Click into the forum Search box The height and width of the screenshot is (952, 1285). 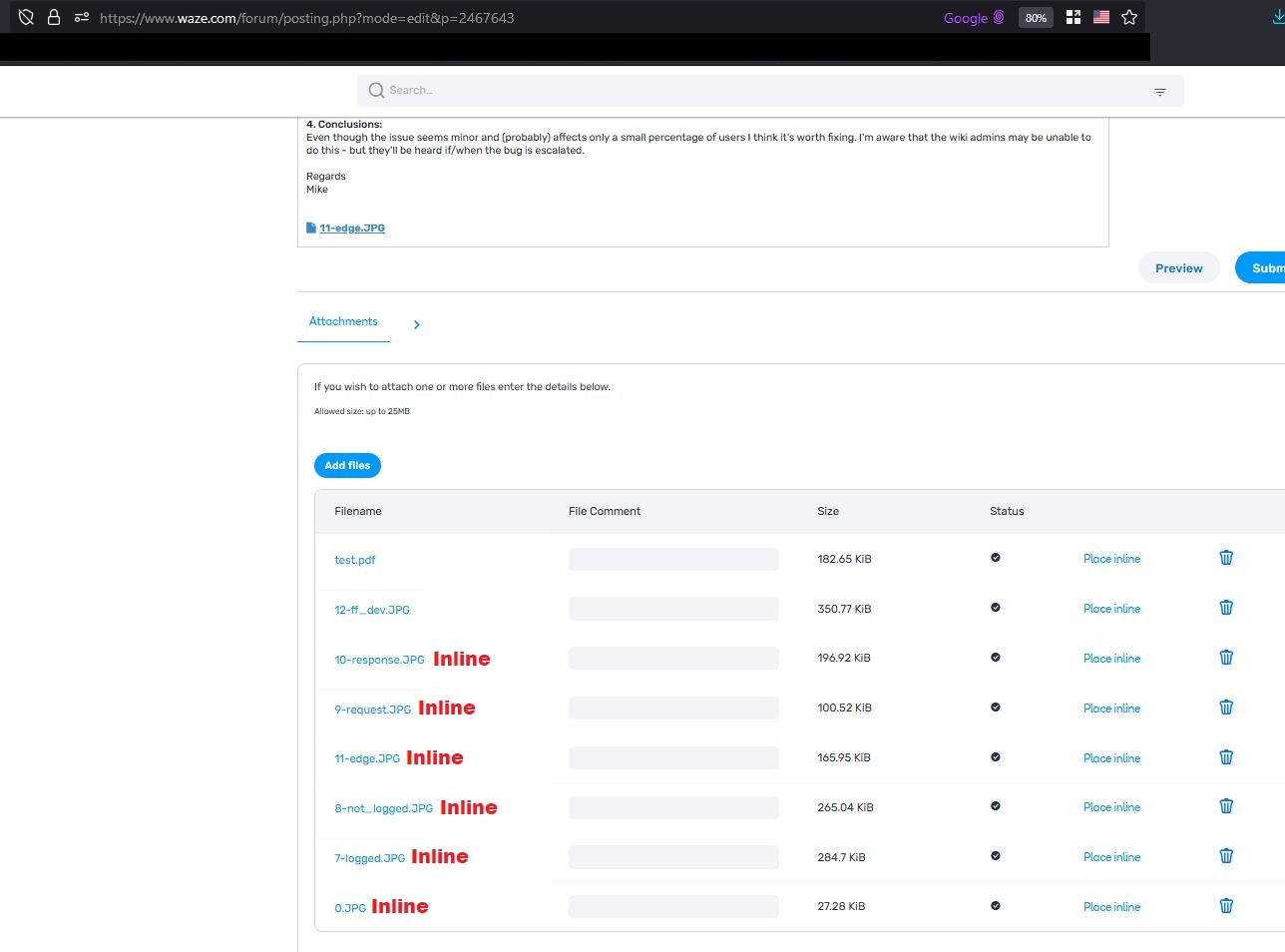[758, 91]
